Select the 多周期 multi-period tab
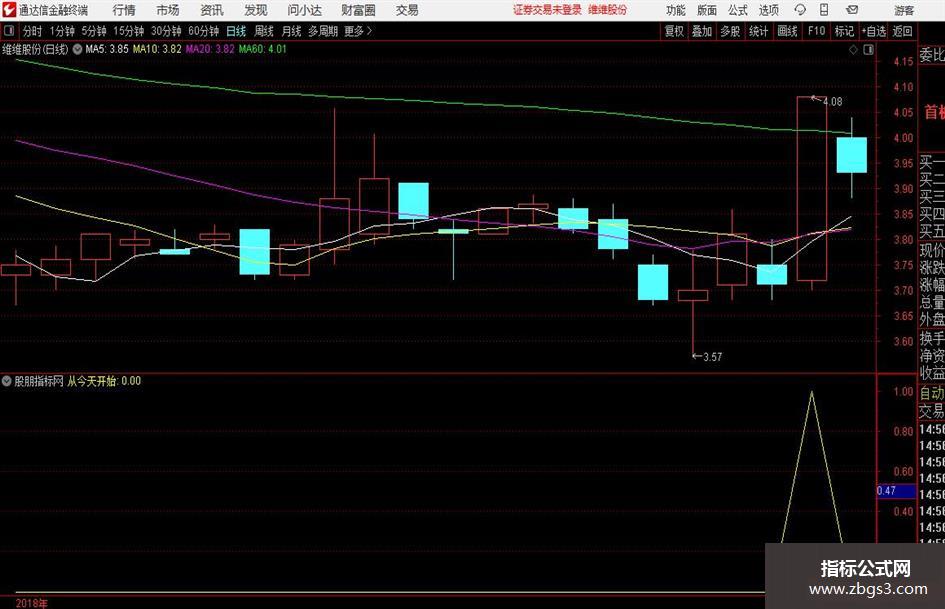The height and width of the screenshot is (609, 945). coord(323,31)
